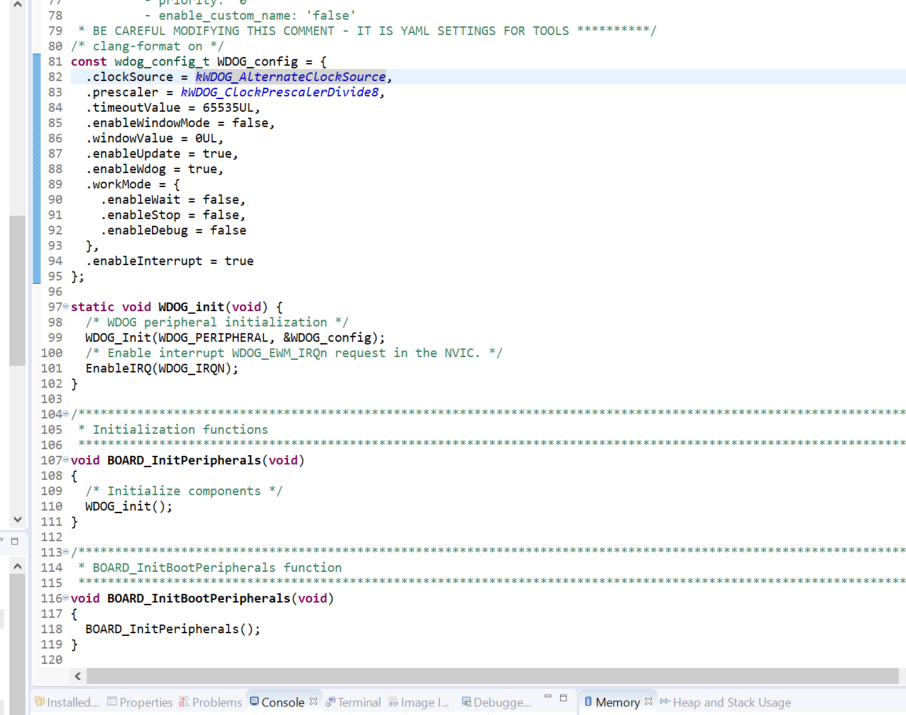Image resolution: width=906 pixels, height=715 pixels.
Task: Click kWDOG_ClockPrescalerDivide8 on line 83
Action: (x=280, y=92)
